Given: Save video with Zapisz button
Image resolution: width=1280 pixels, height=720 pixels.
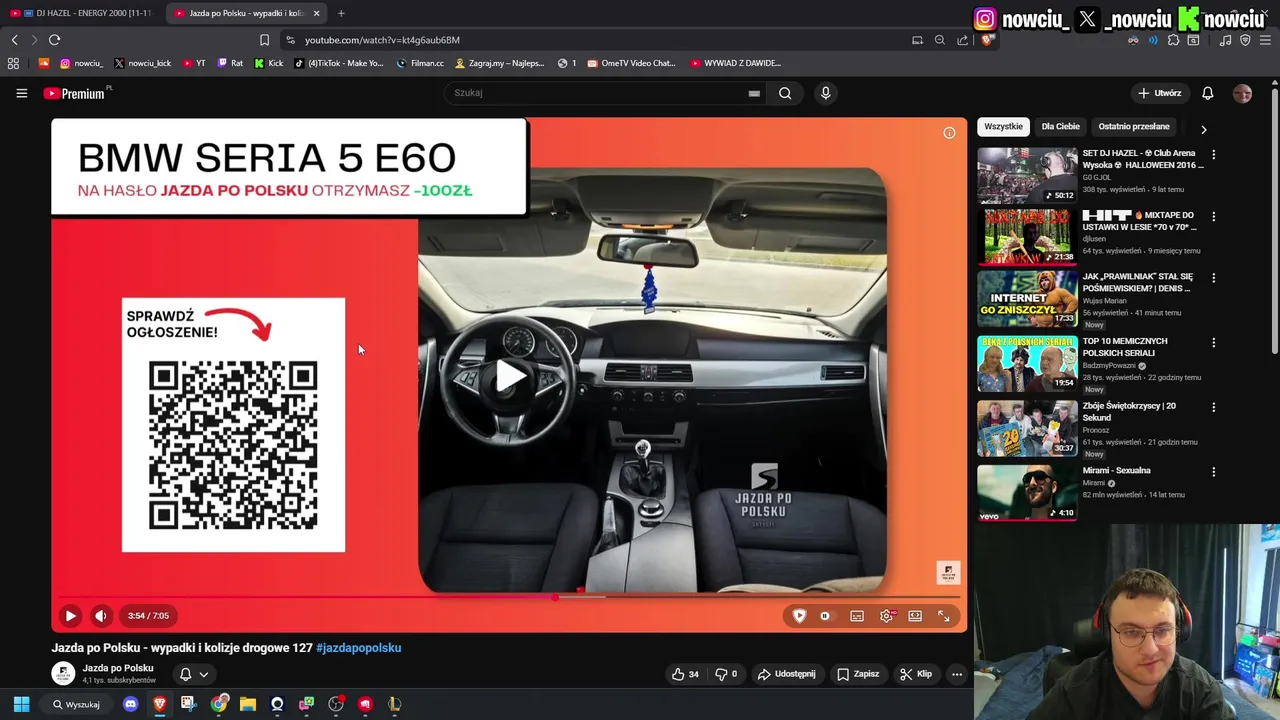Looking at the screenshot, I should tap(858, 674).
